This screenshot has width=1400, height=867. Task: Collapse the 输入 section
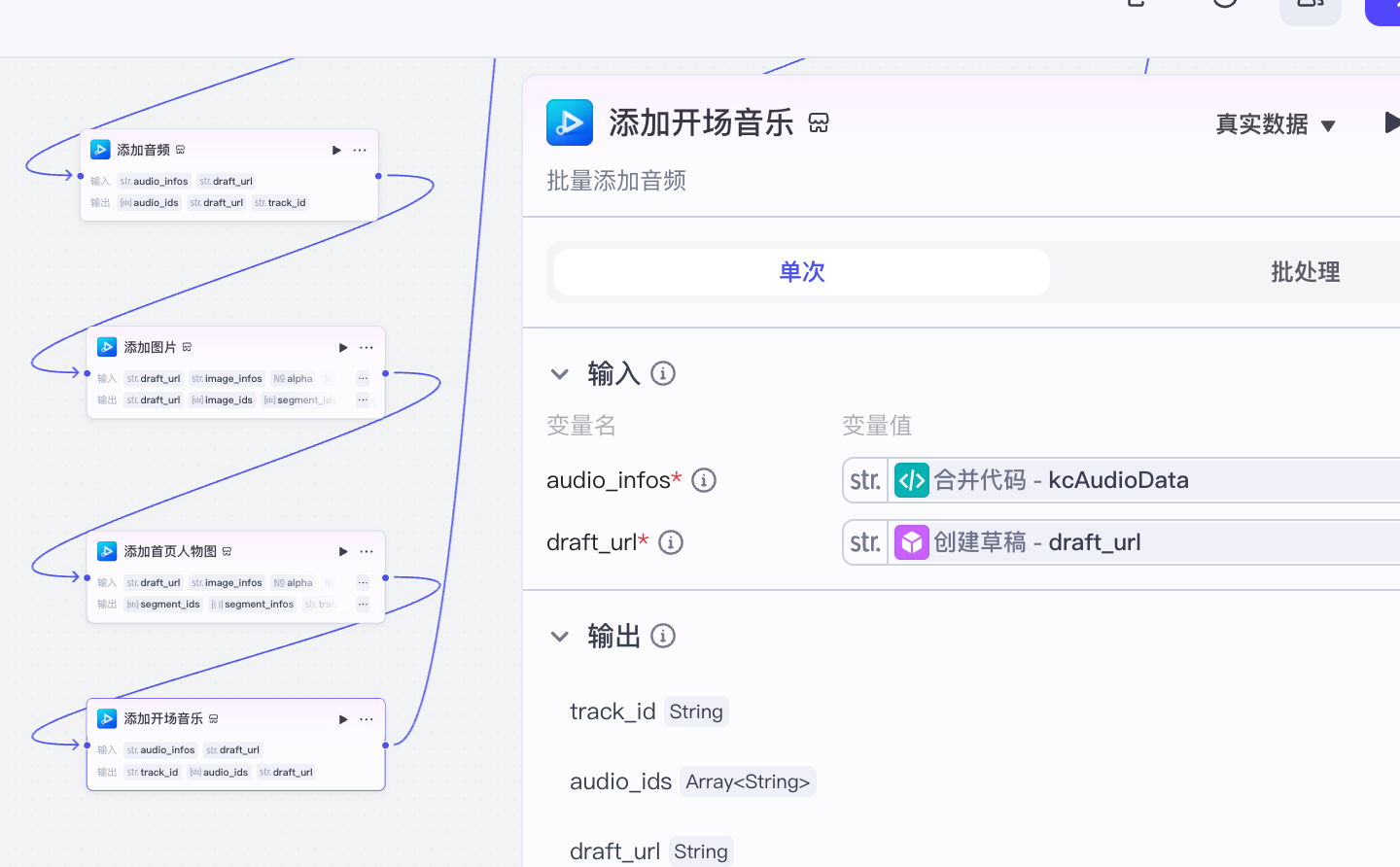[560, 374]
